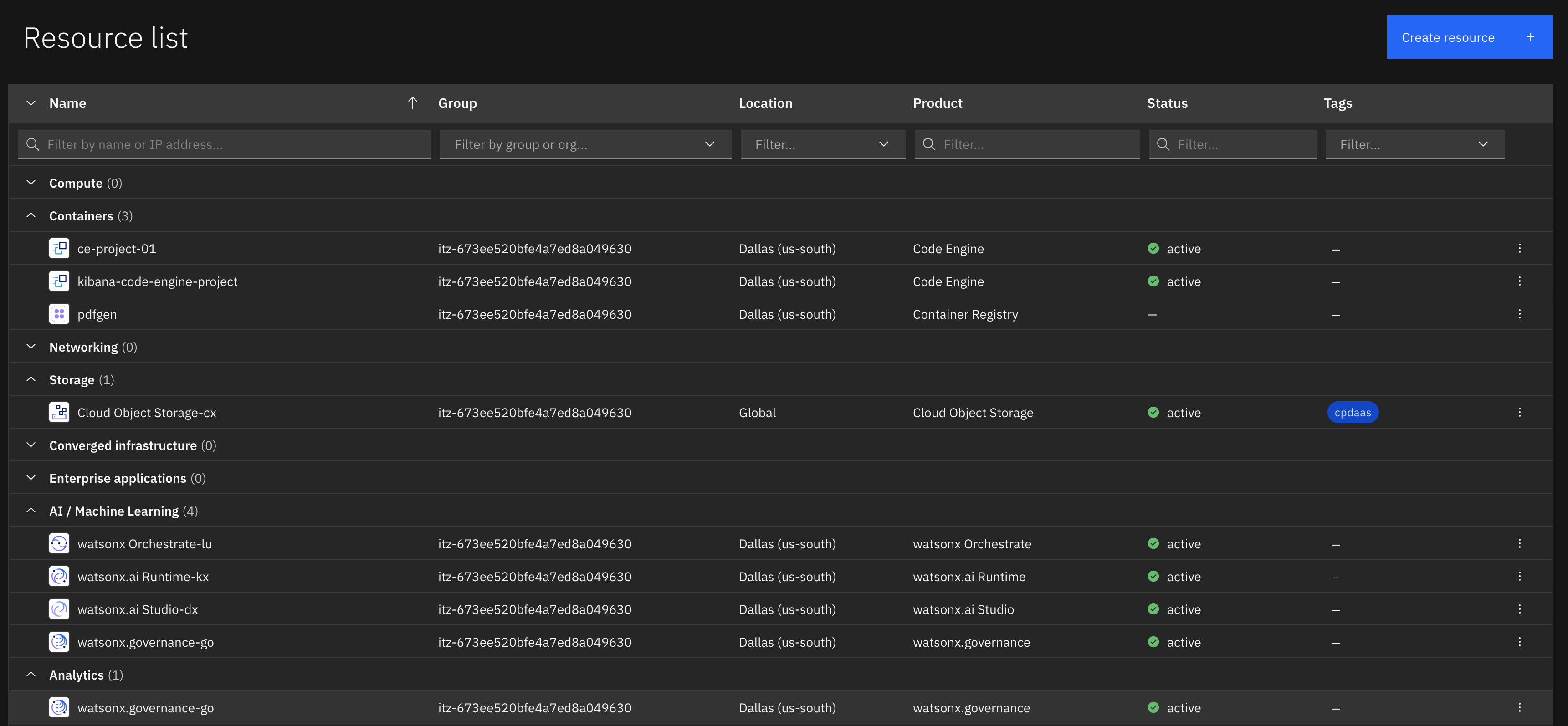Sort by the Location column header
The image size is (1568, 726).
765,103
